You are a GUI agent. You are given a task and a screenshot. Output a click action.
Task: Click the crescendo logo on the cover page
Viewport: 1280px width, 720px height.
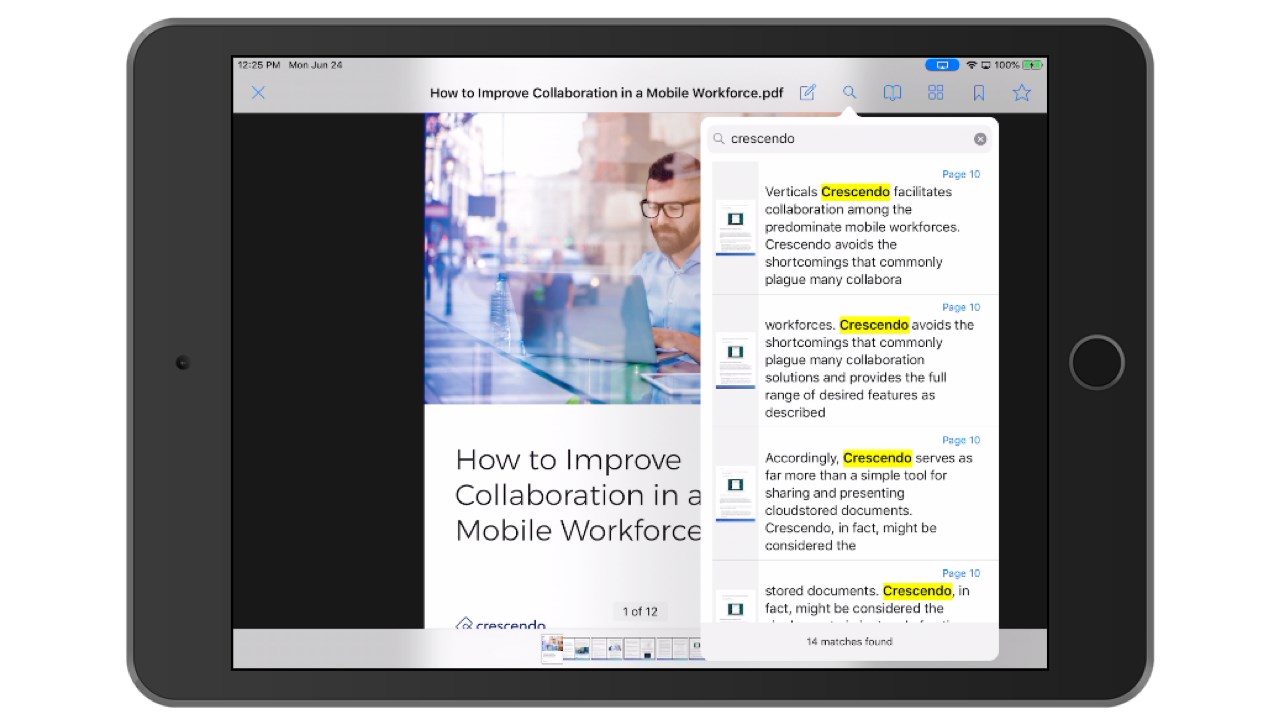(x=501, y=624)
